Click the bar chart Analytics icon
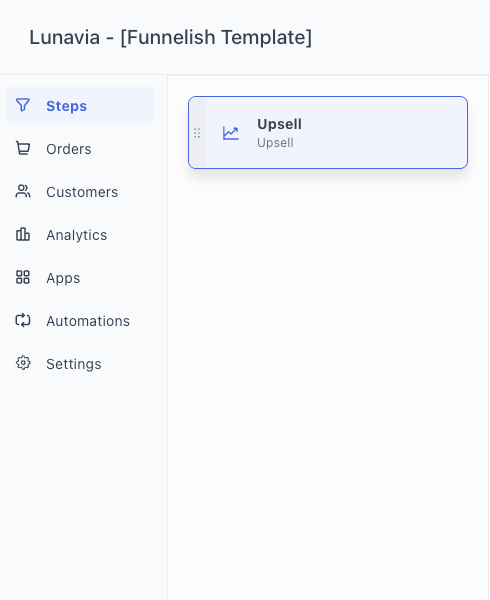The image size is (490, 600). [x=23, y=234]
